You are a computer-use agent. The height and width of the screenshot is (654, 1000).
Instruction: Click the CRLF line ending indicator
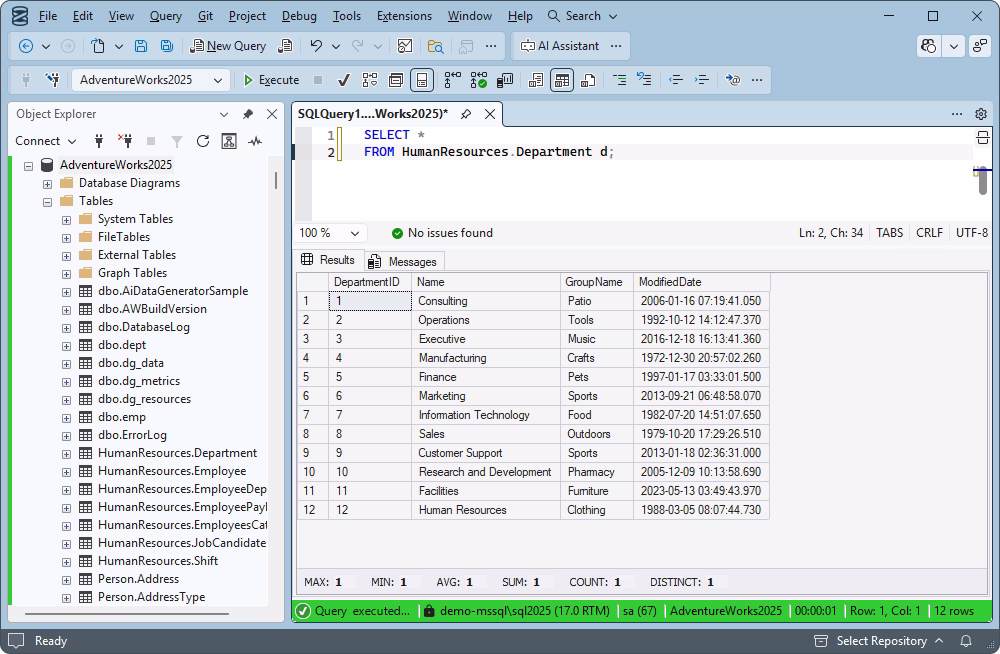(x=929, y=233)
